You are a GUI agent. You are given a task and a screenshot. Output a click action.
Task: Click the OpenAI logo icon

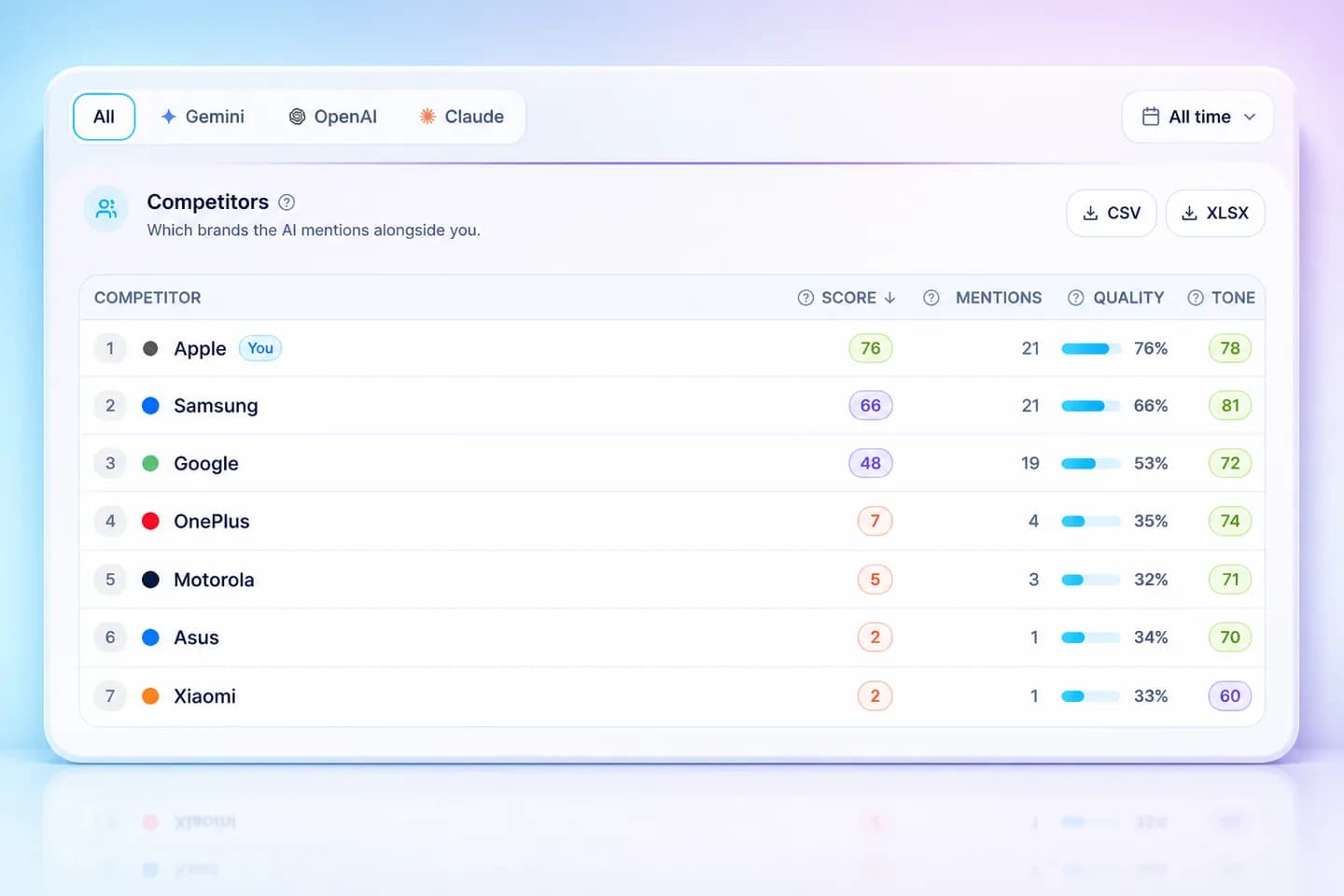297,117
